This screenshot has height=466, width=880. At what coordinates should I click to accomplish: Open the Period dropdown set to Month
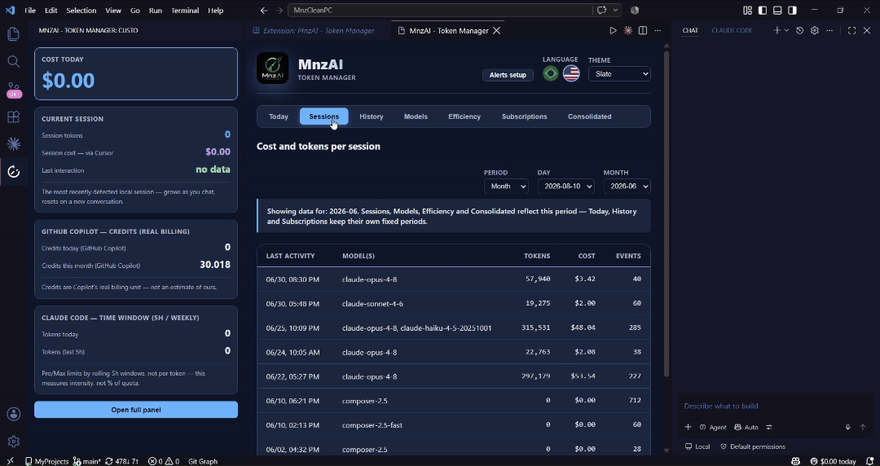click(x=506, y=186)
